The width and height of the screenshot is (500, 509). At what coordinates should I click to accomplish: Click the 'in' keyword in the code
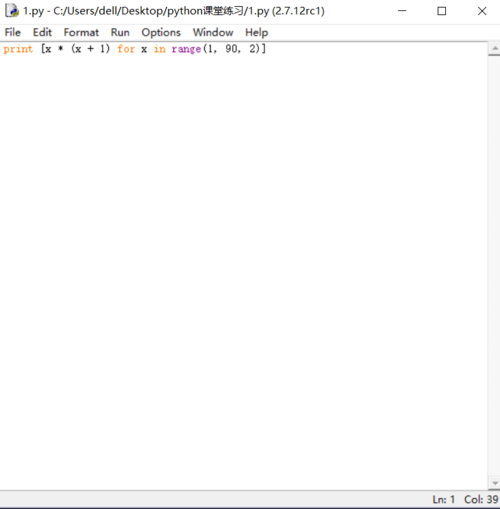159,49
